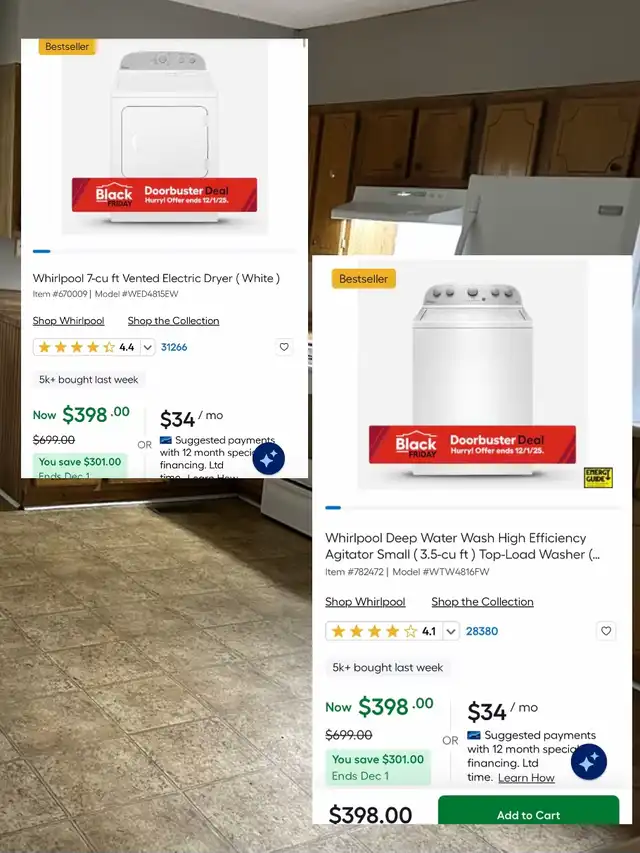Select the white dryer product image
The image size is (640, 853).
click(164, 136)
